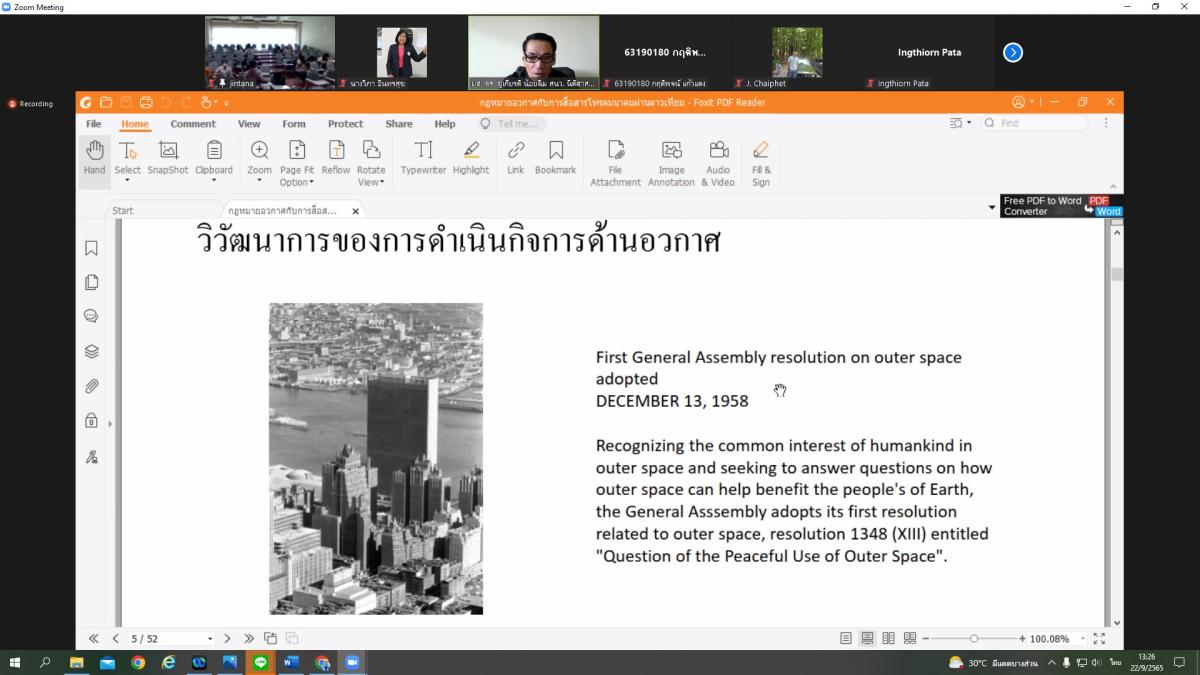Toggle full screen mode icon
The width and height of the screenshot is (1200, 675).
(x=1099, y=638)
